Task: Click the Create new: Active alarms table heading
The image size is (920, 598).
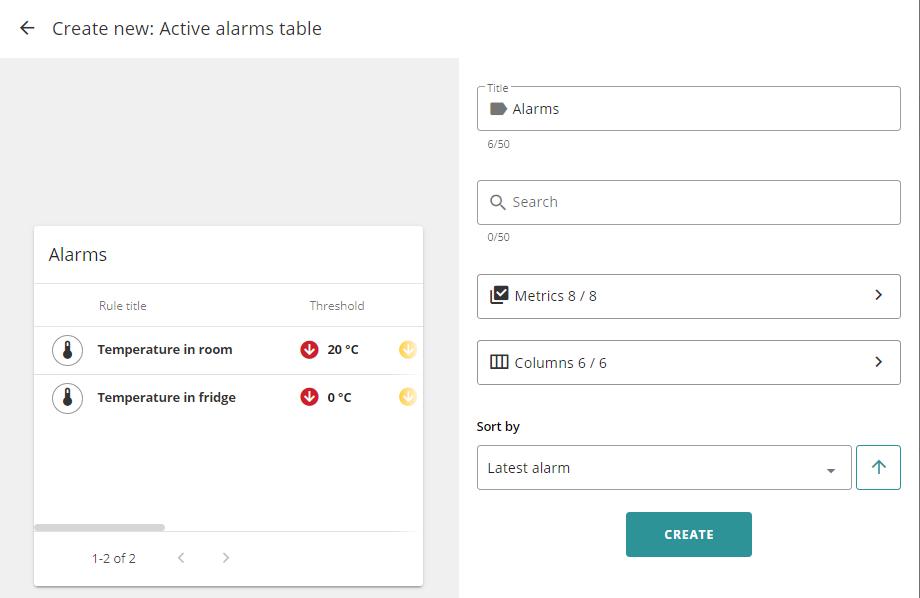Action: (187, 28)
